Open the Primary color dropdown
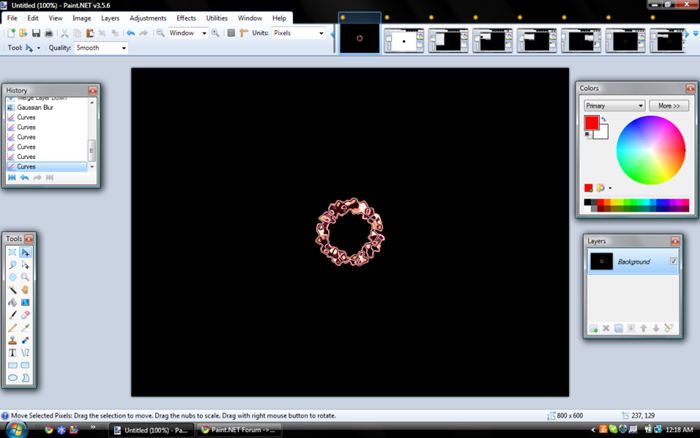This screenshot has width=700, height=438. click(614, 106)
